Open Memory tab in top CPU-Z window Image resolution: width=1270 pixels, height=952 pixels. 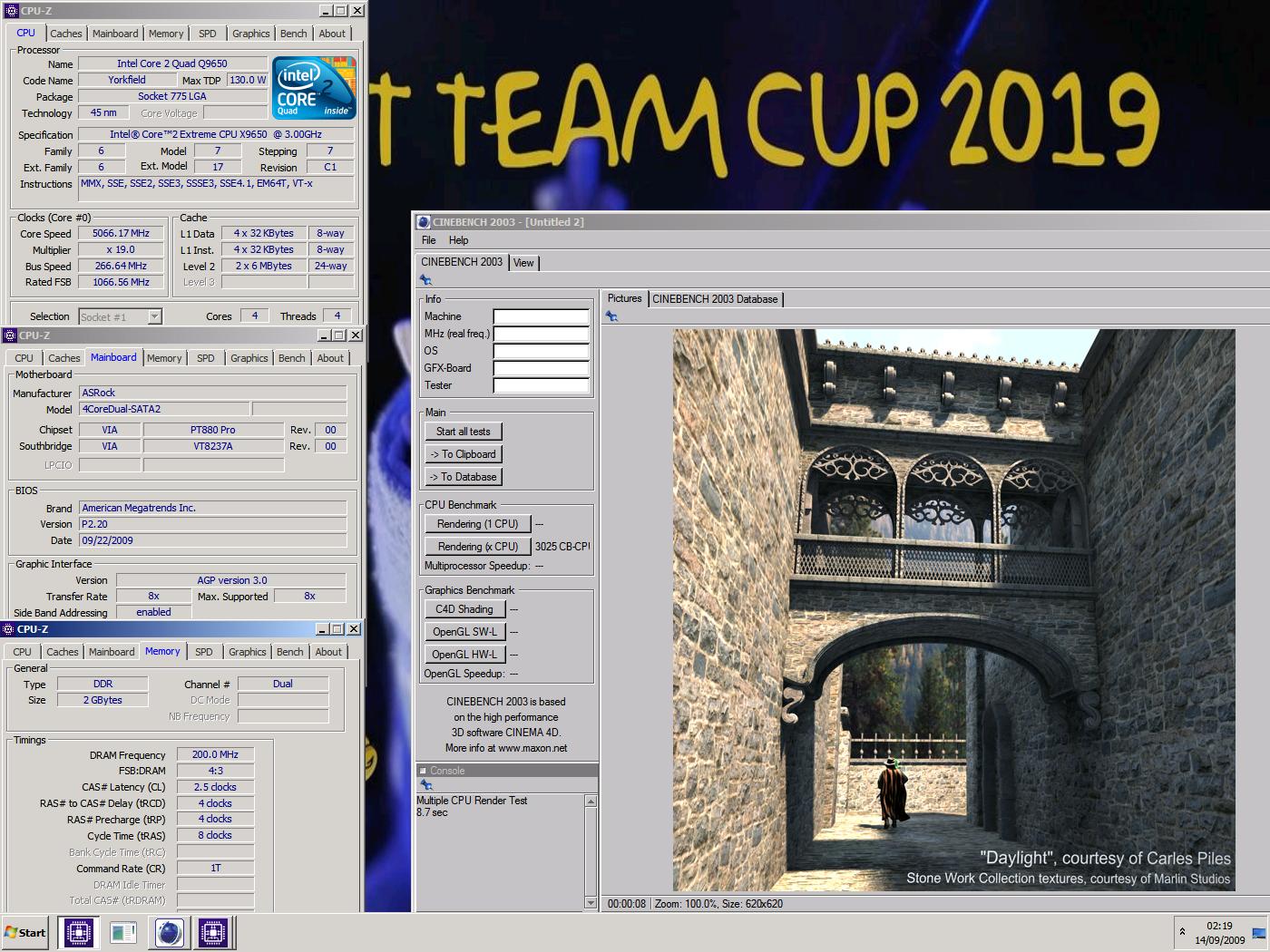(x=166, y=34)
